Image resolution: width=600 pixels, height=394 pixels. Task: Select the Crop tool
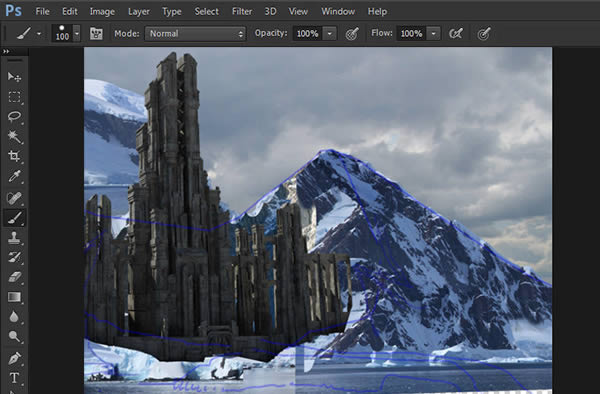[14, 156]
